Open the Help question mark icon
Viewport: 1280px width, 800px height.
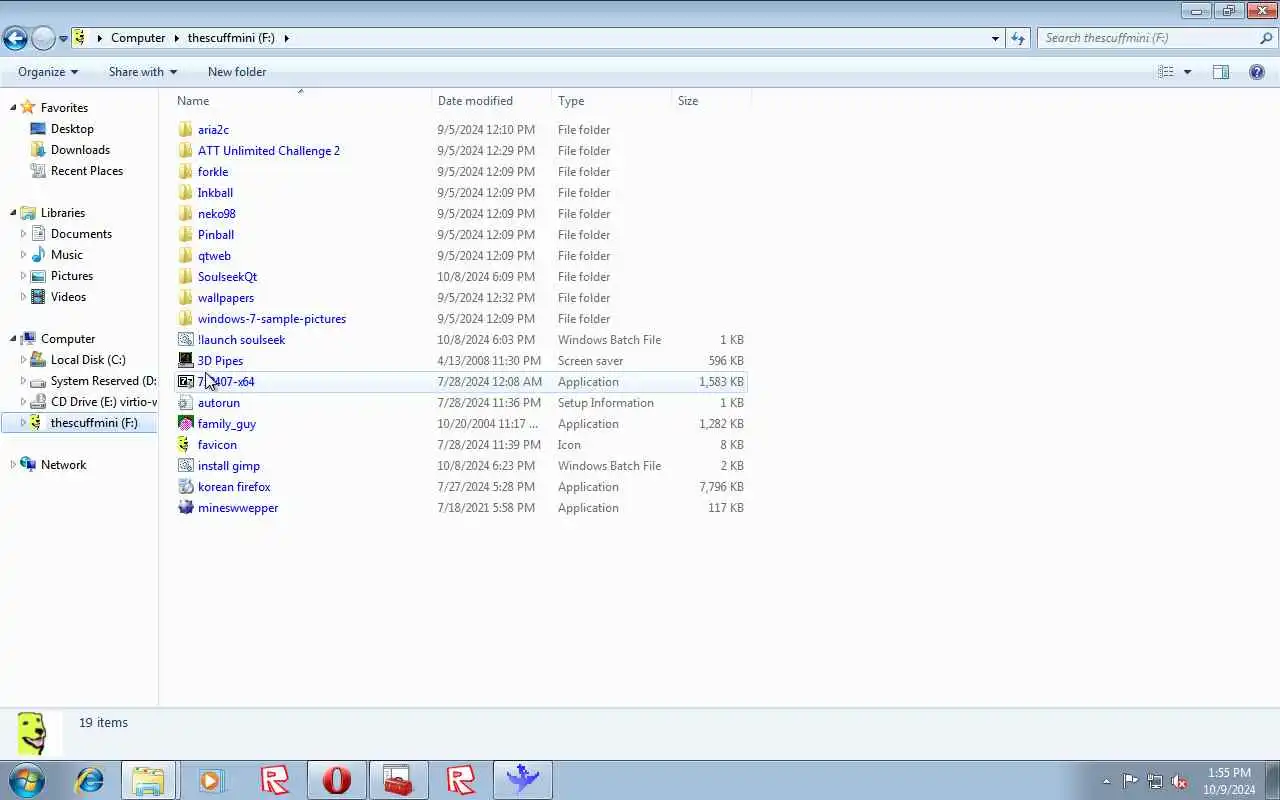tap(1257, 72)
